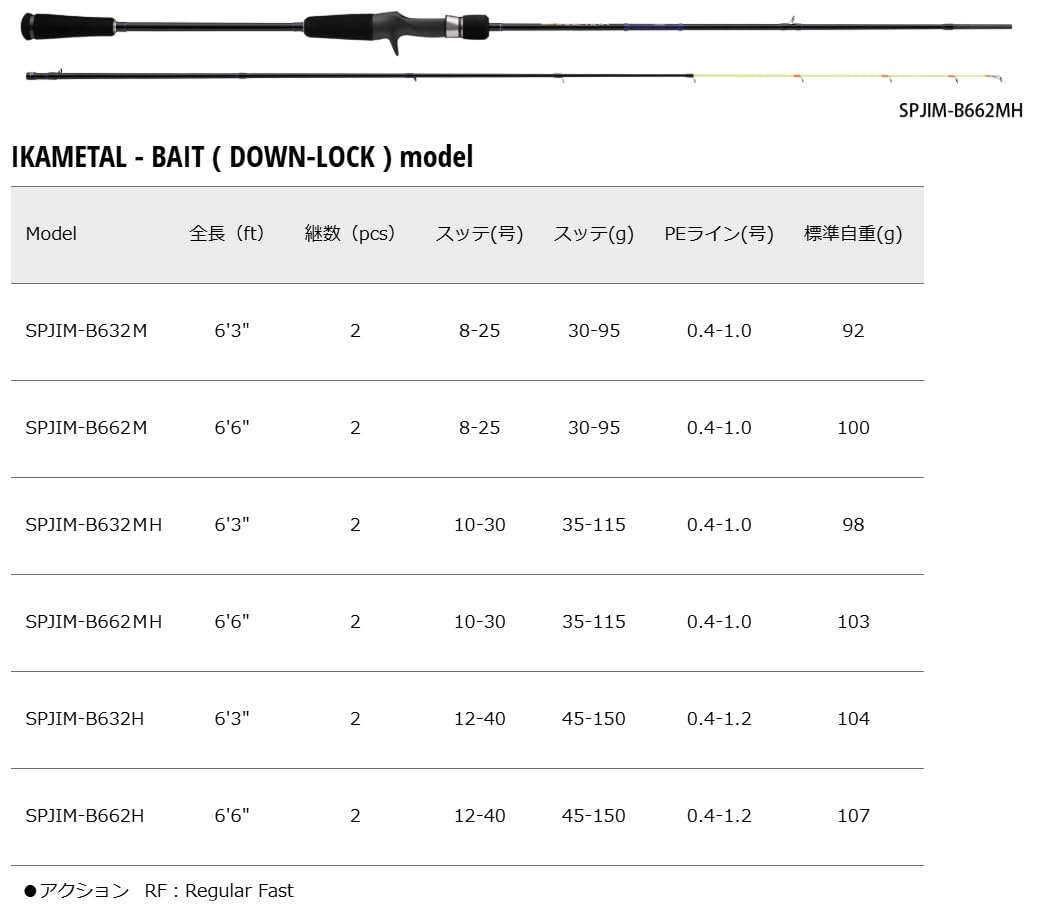Click the 107 weight value cell
Image resolution: width=1037 pixels, height=917 pixels.
(853, 816)
